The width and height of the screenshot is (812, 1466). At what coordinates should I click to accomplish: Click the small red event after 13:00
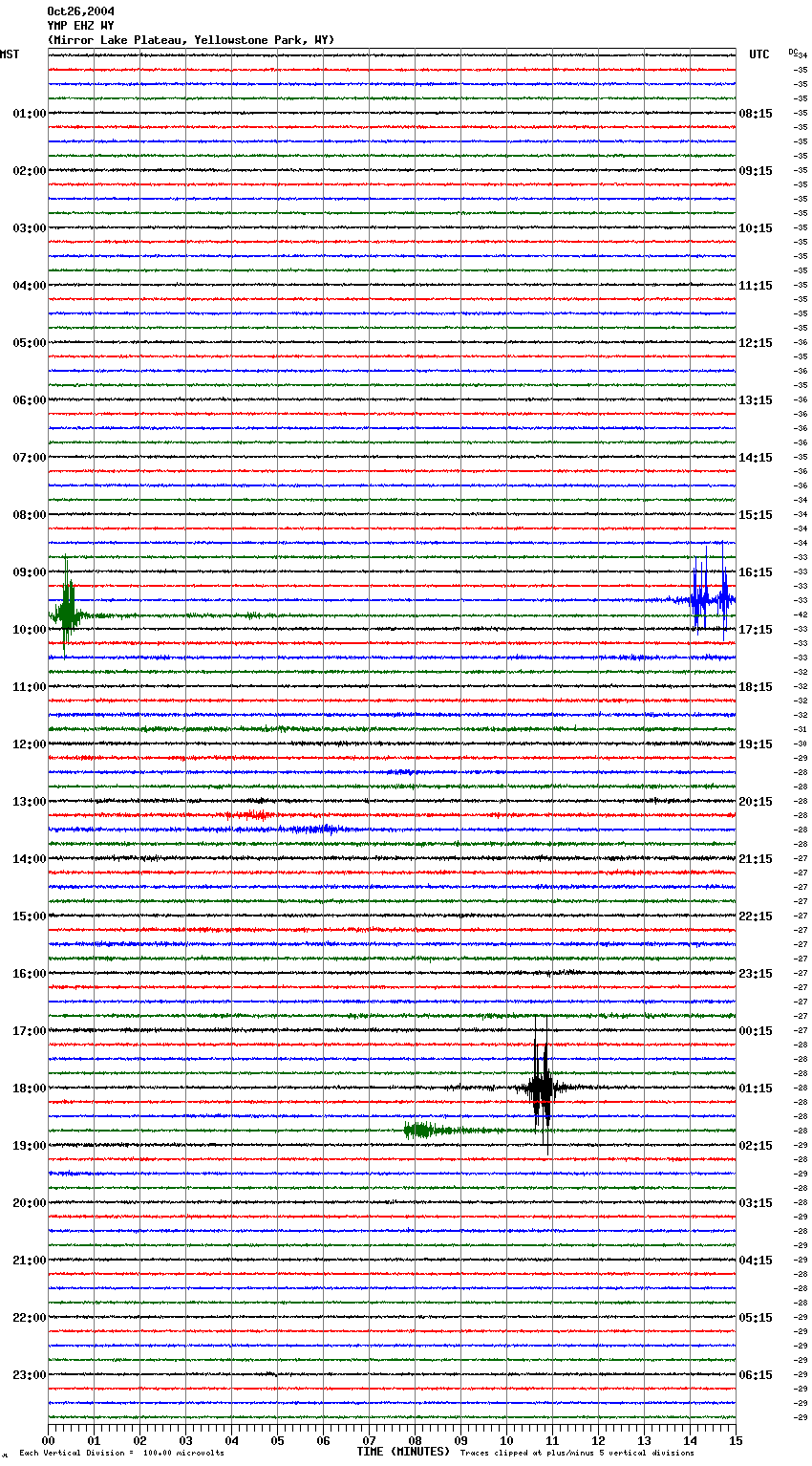[x=250, y=815]
